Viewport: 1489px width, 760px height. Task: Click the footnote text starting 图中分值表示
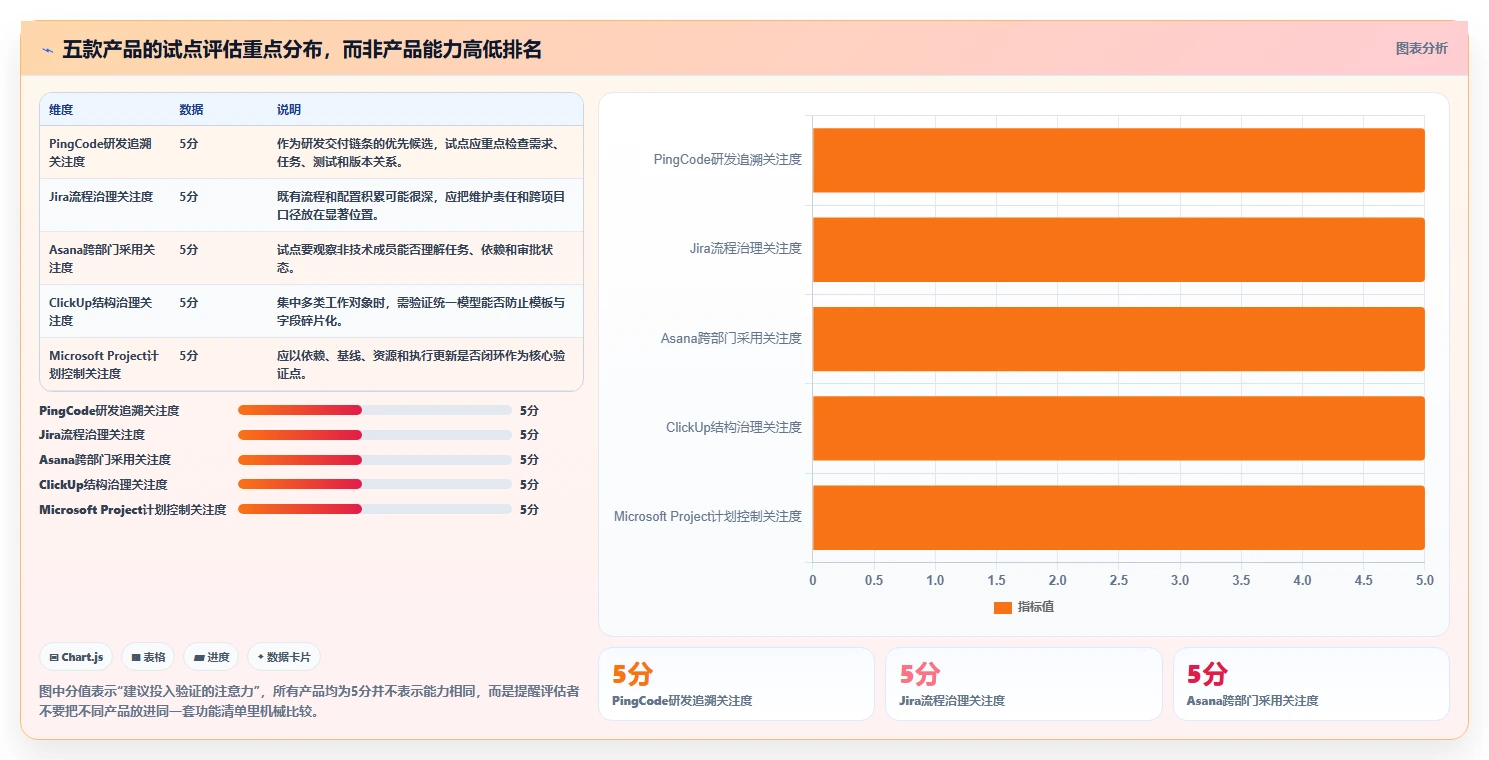(309, 701)
